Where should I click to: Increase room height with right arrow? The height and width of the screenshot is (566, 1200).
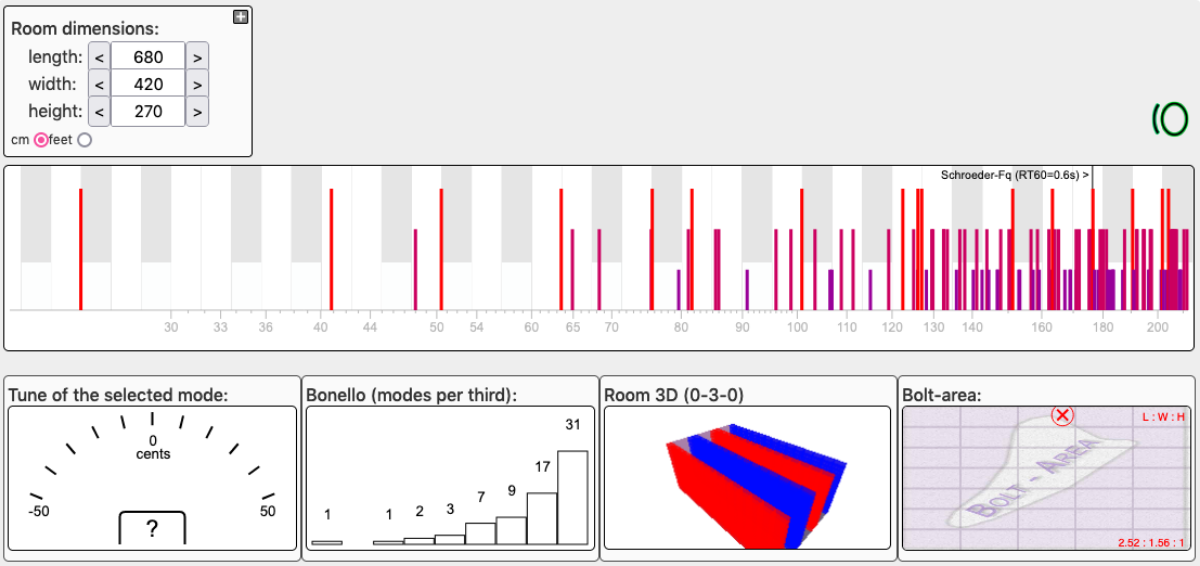tap(197, 112)
